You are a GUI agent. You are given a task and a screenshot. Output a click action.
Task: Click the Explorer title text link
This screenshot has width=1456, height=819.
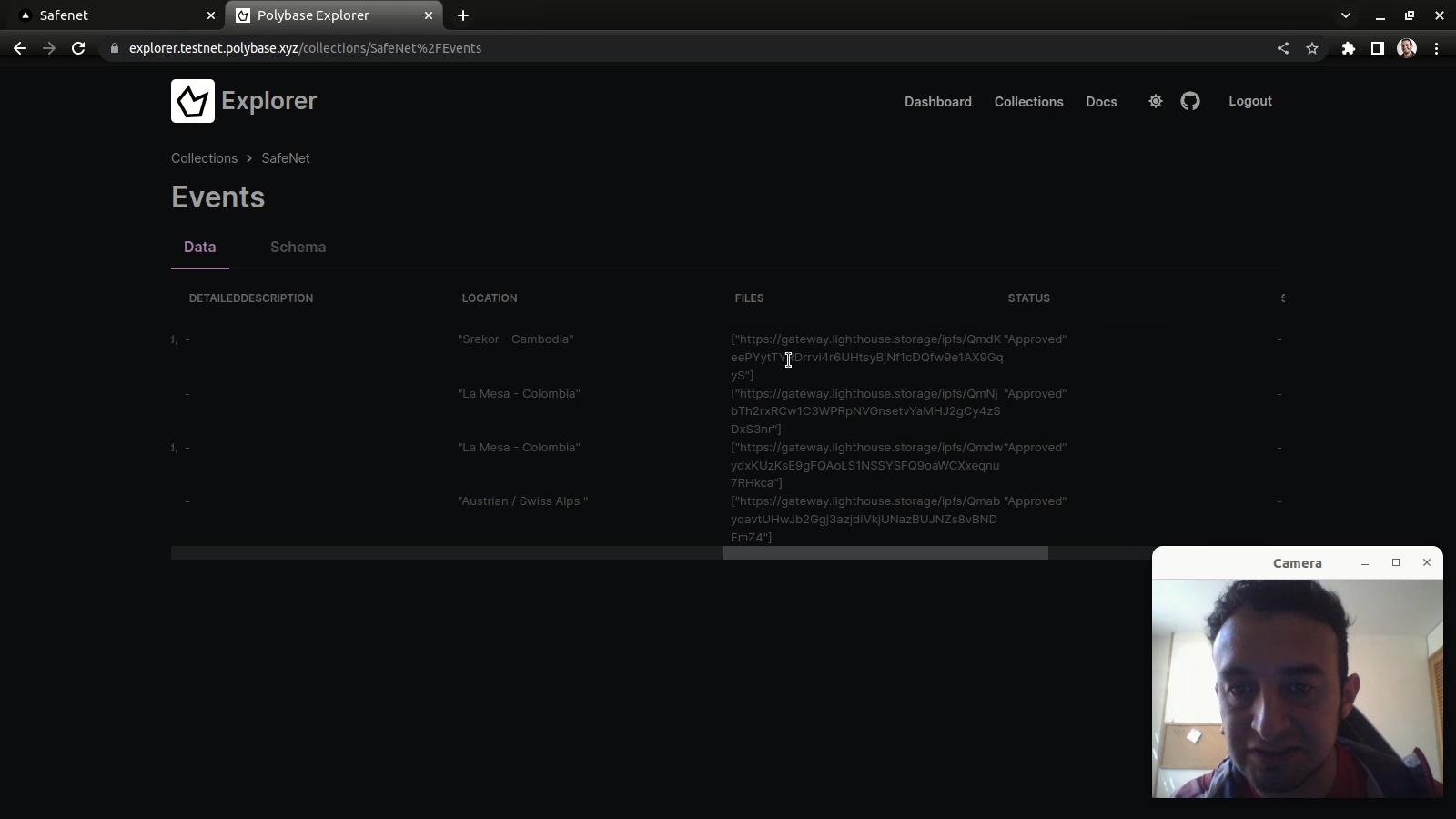point(268,101)
